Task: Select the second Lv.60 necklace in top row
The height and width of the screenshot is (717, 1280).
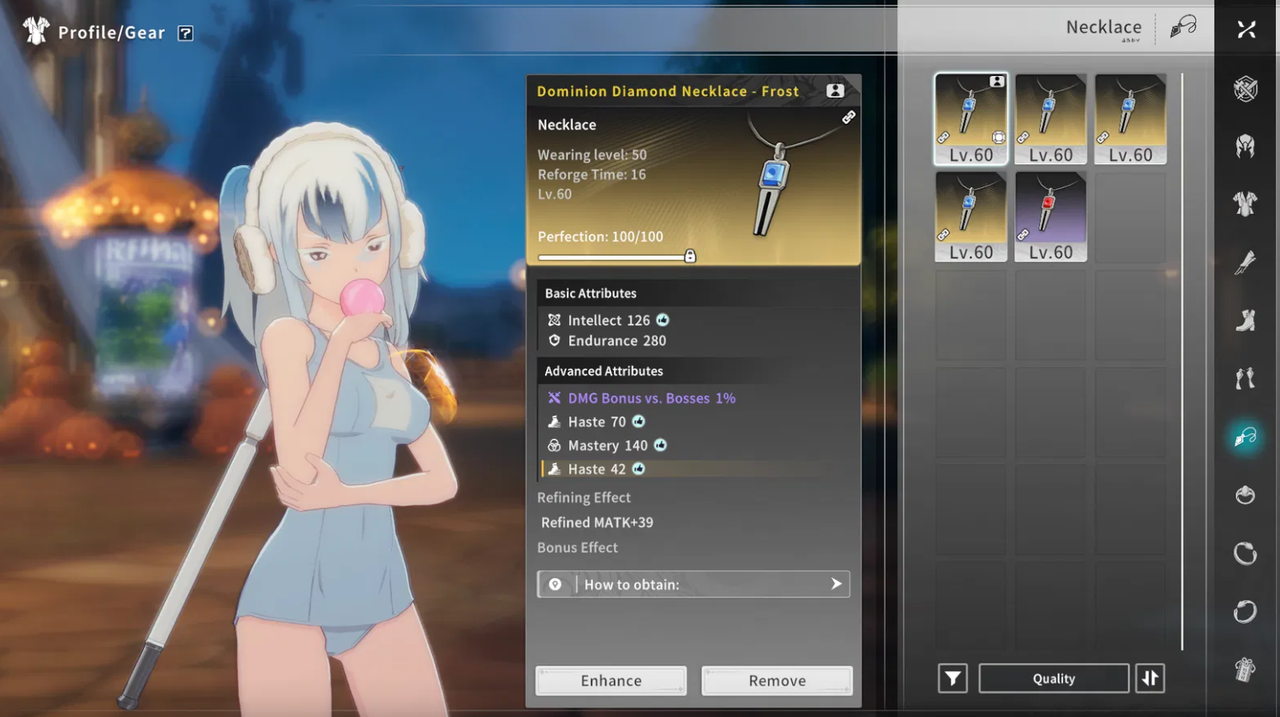Action: [1051, 119]
